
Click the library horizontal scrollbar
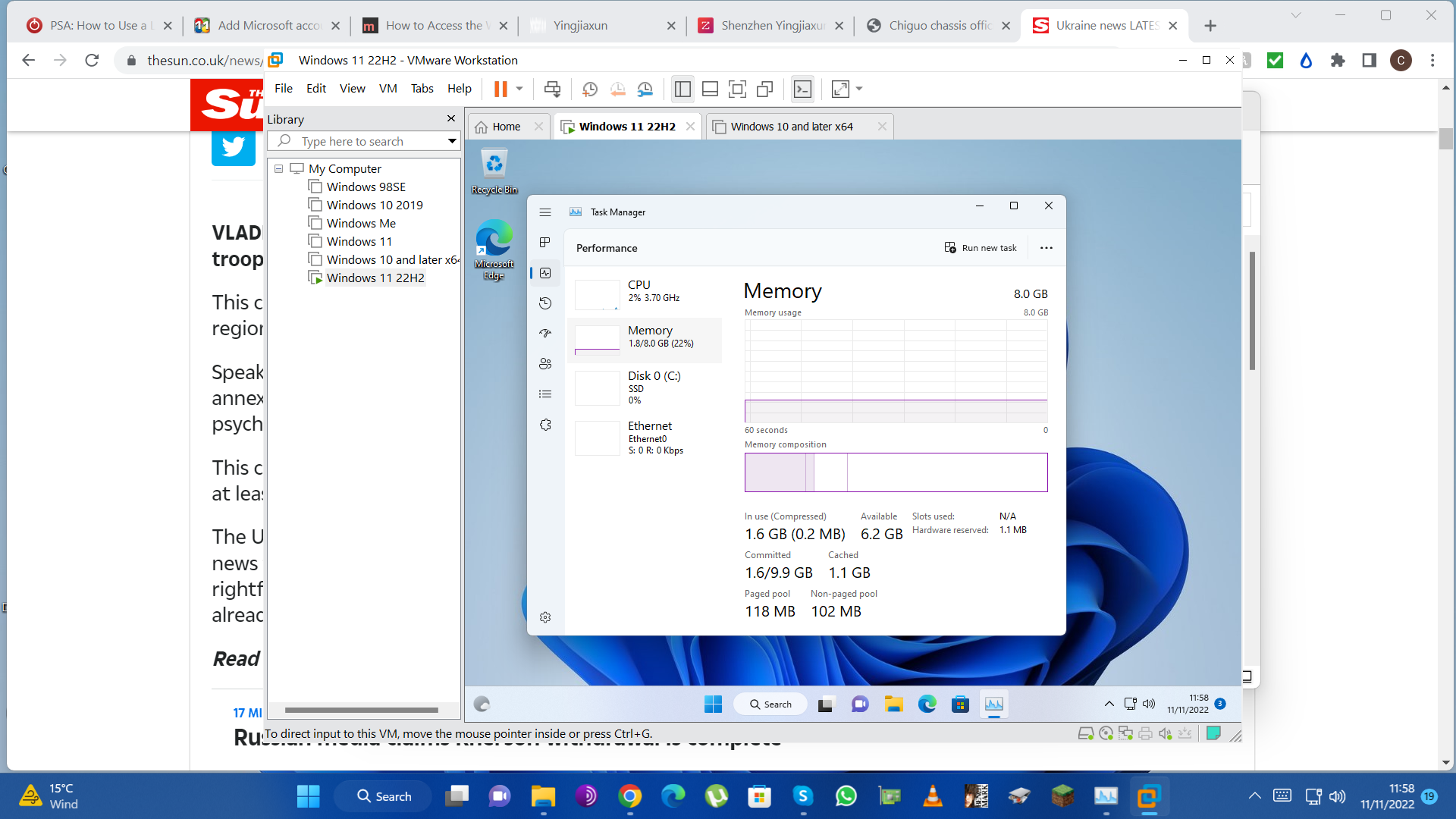(362, 711)
